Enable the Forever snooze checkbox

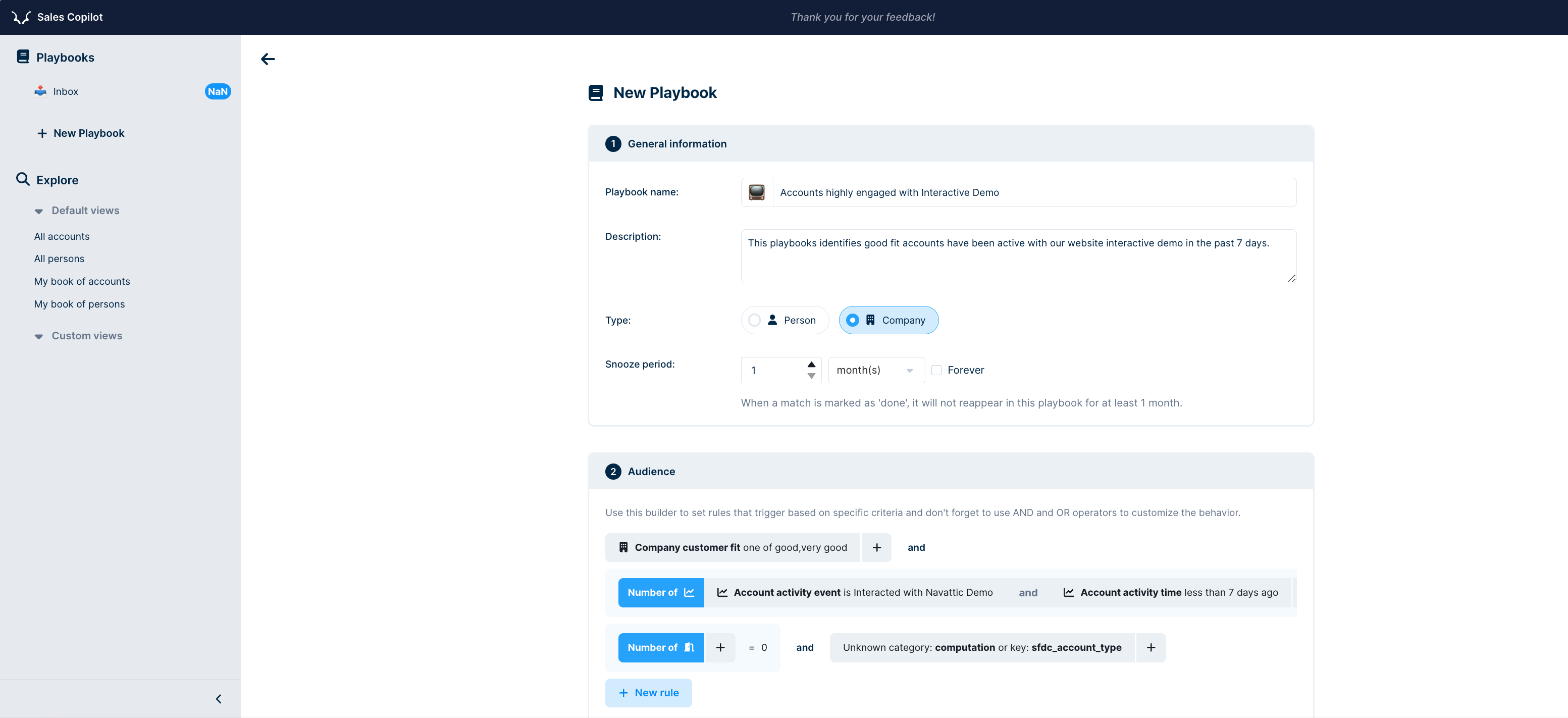point(936,369)
